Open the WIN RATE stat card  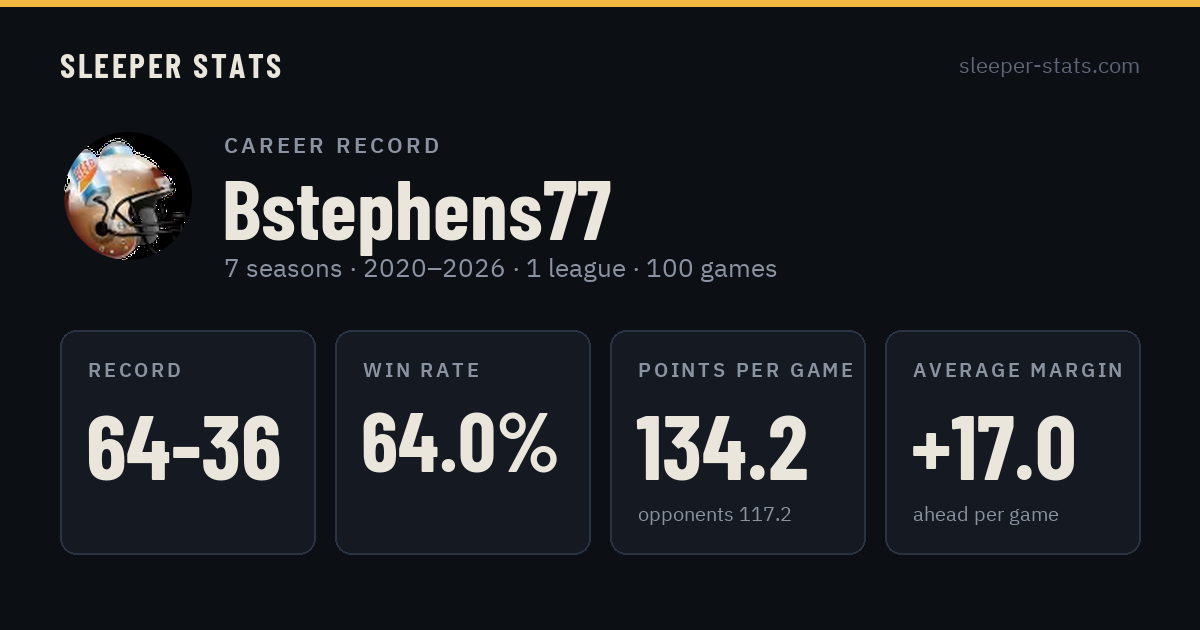pos(463,442)
